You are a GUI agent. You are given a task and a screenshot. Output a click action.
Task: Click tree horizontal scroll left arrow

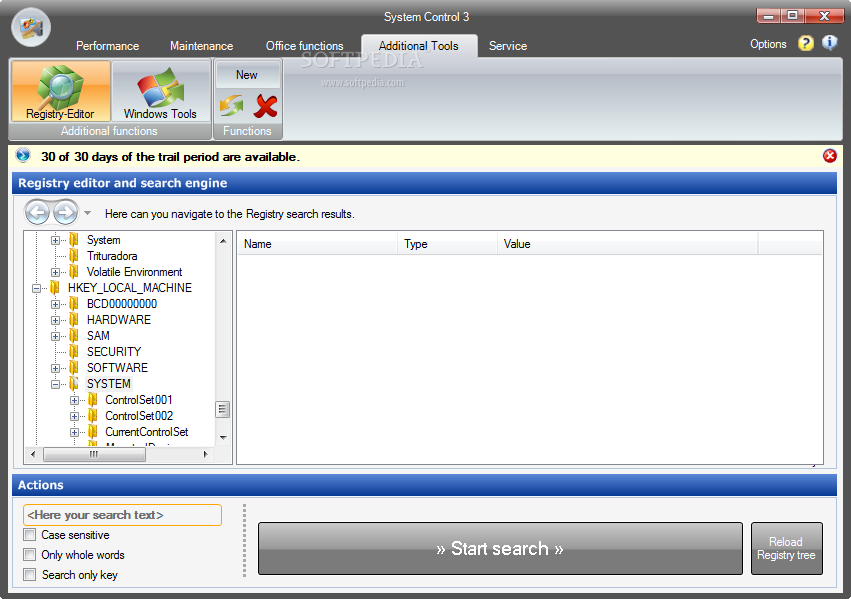[33, 454]
